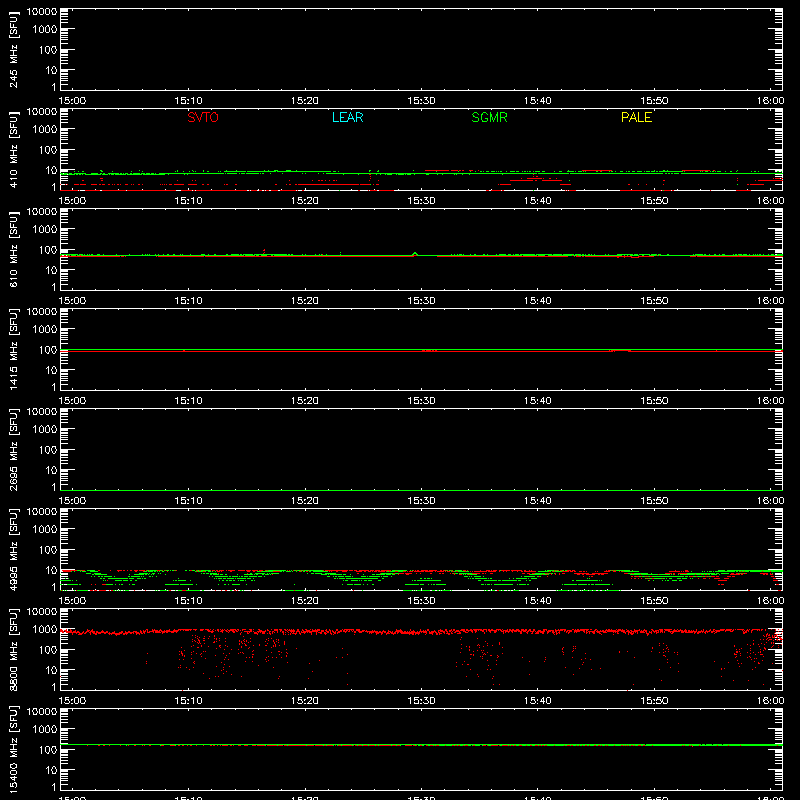800x800 pixels.
Task: Click the green SGMR station label
Action: [489, 117]
